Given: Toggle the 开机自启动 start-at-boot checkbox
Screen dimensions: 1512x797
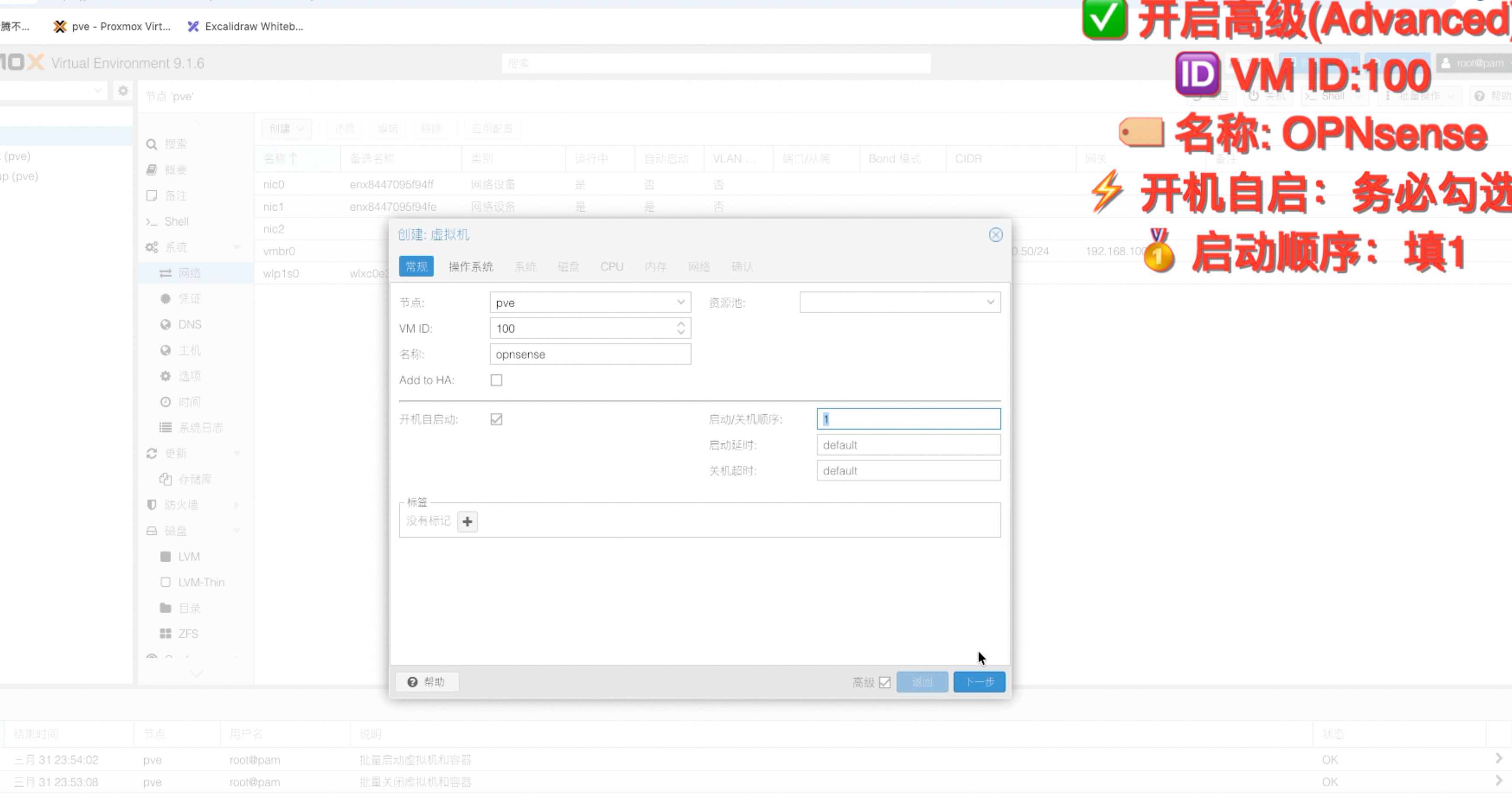Looking at the screenshot, I should click(496, 419).
